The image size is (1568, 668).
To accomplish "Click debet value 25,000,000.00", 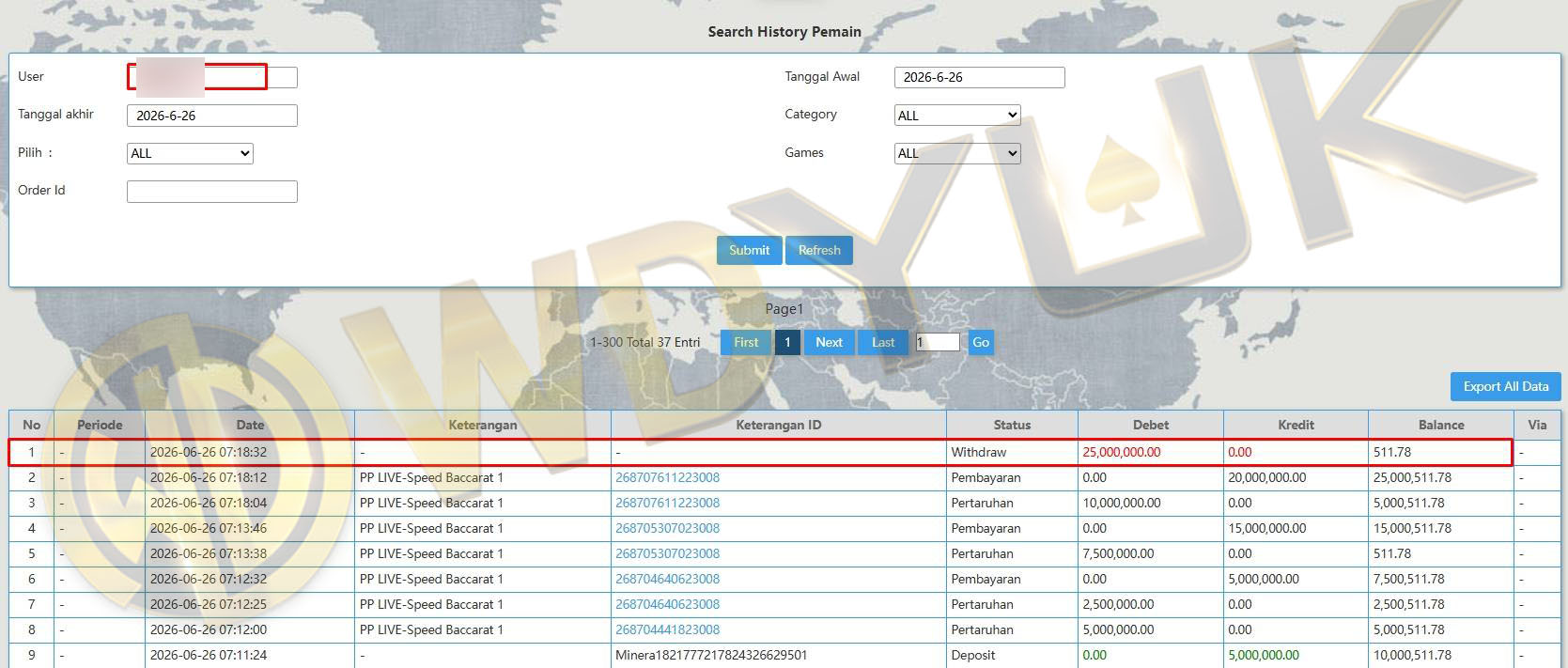I will click(x=1122, y=452).
